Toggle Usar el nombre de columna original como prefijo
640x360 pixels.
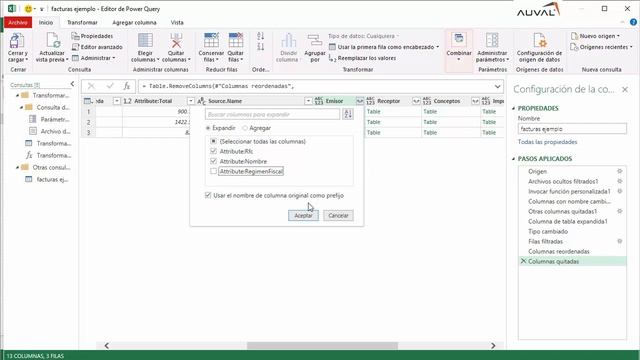(208, 196)
